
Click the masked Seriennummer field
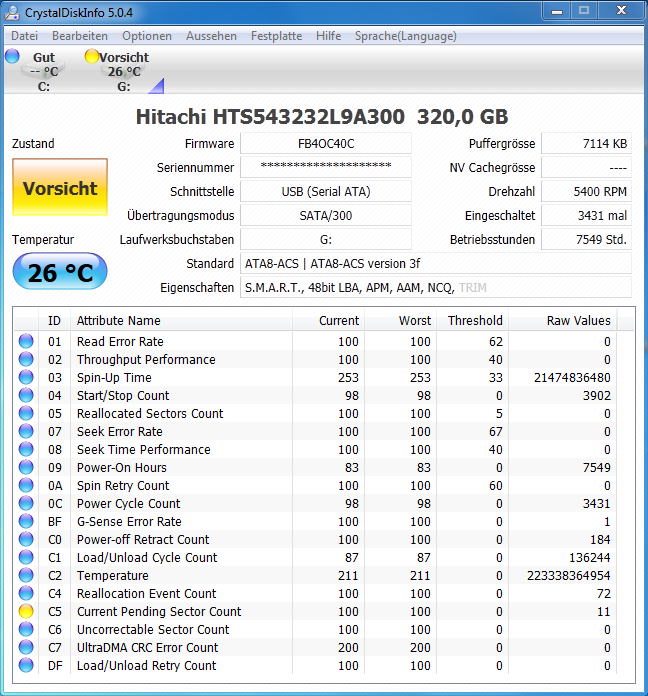tap(326, 167)
